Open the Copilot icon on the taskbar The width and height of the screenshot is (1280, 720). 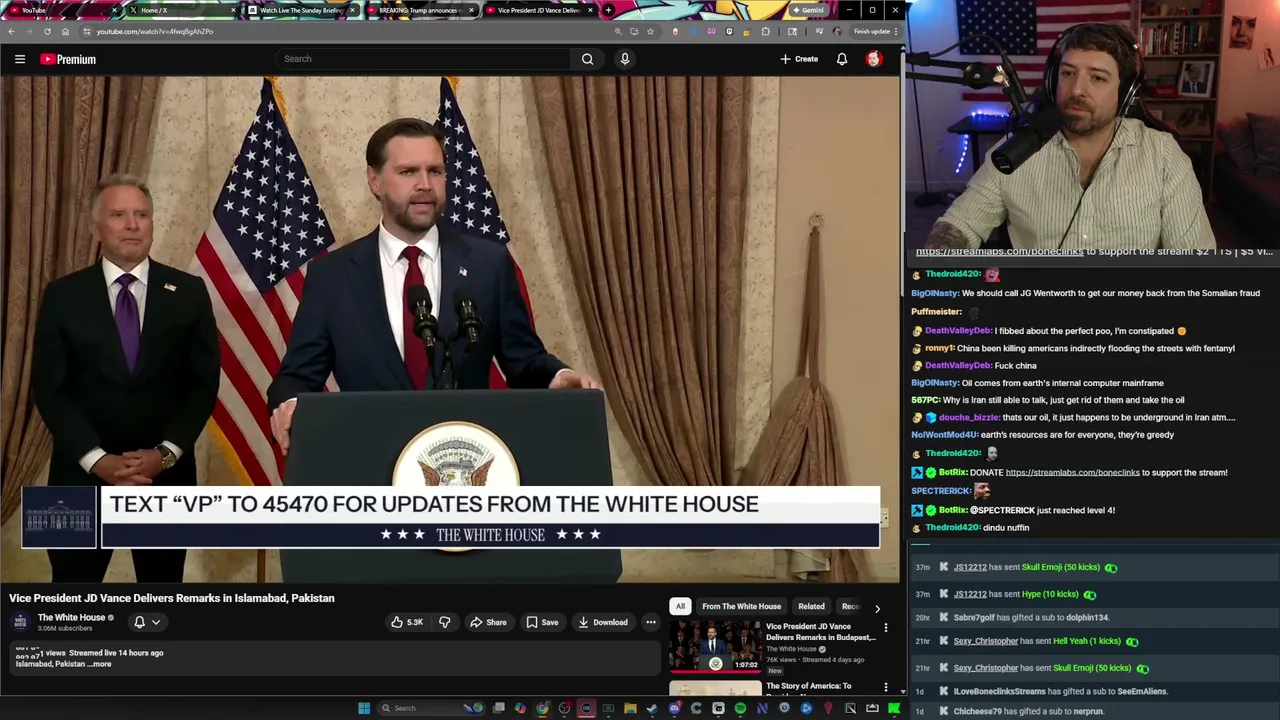click(520, 708)
